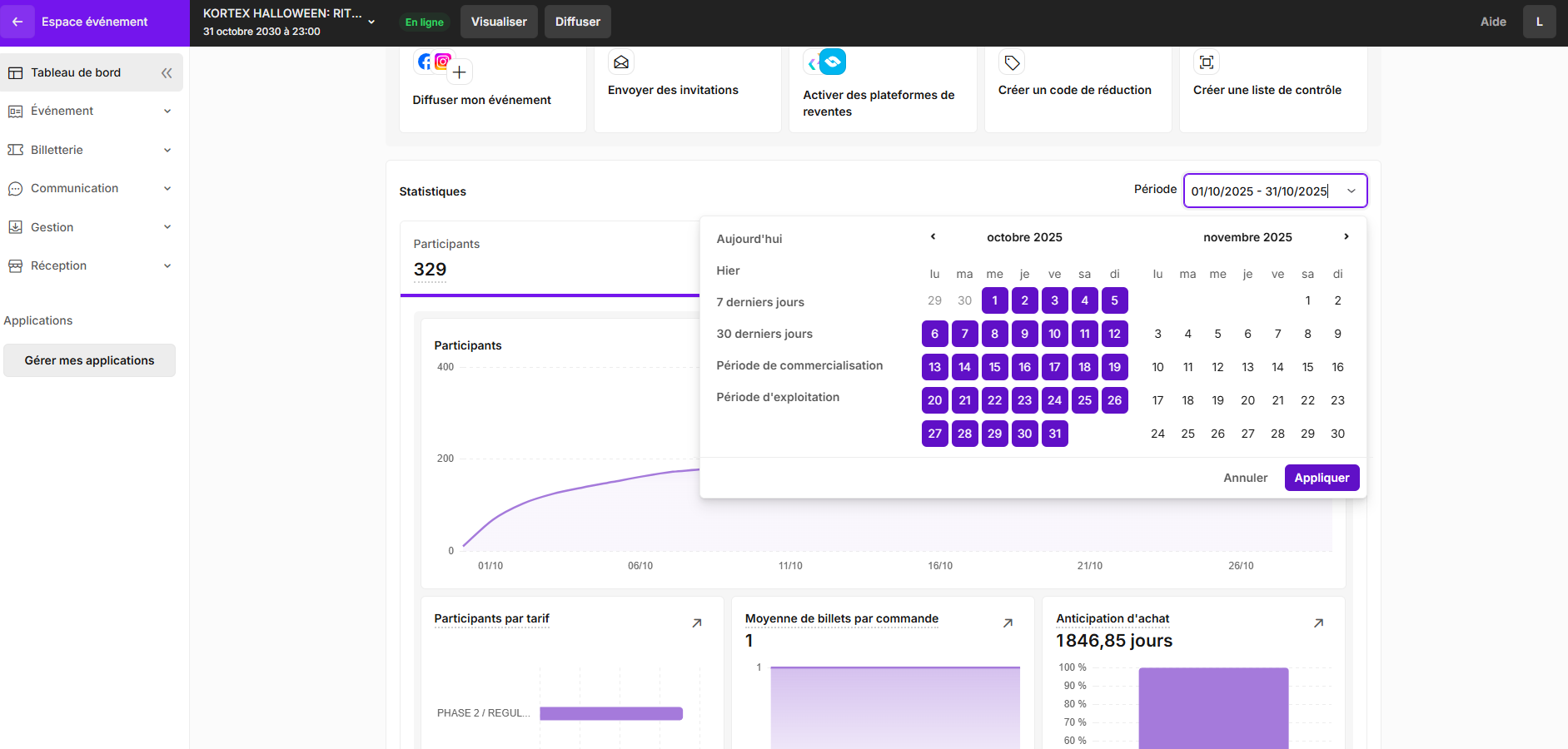Open the event name dropdown chevron

pos(371,22)
